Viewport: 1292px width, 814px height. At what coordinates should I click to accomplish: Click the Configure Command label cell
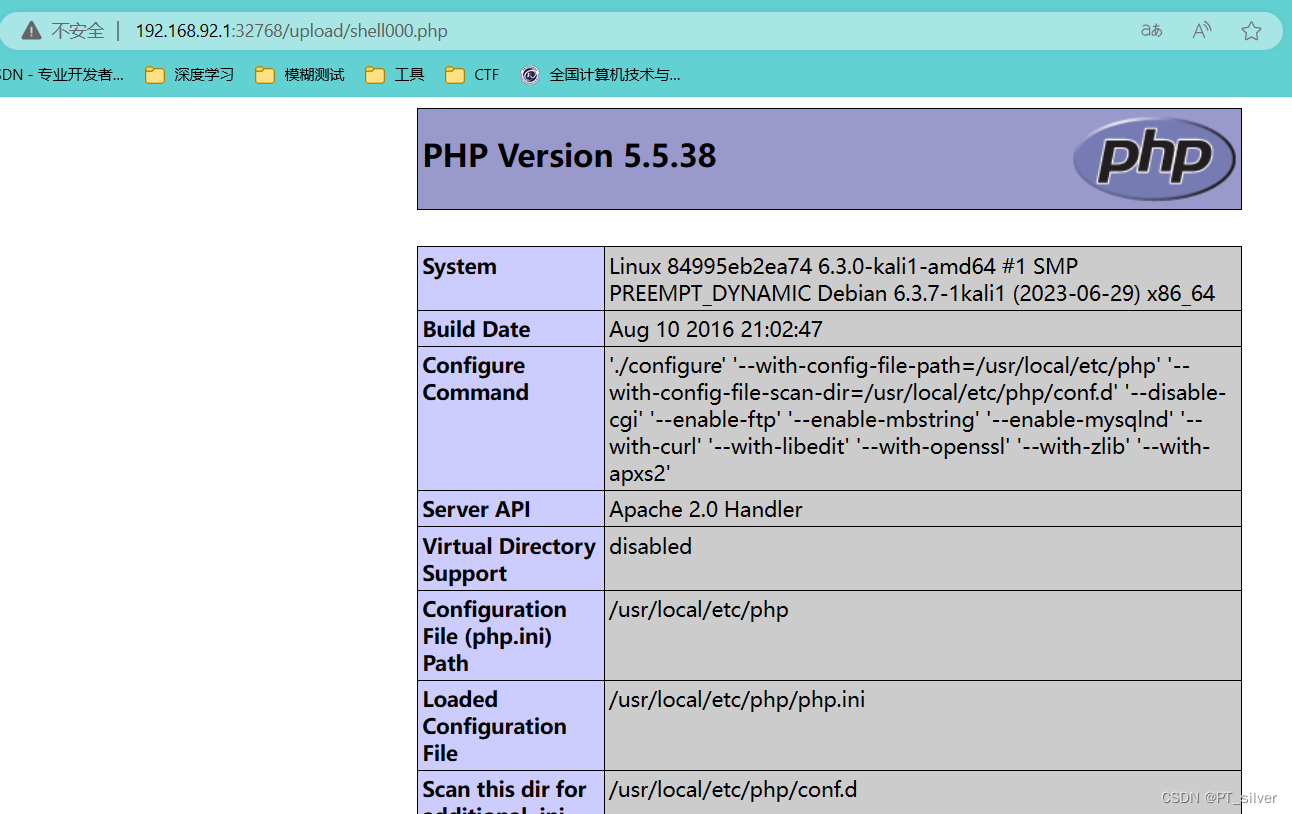[511, 418]
